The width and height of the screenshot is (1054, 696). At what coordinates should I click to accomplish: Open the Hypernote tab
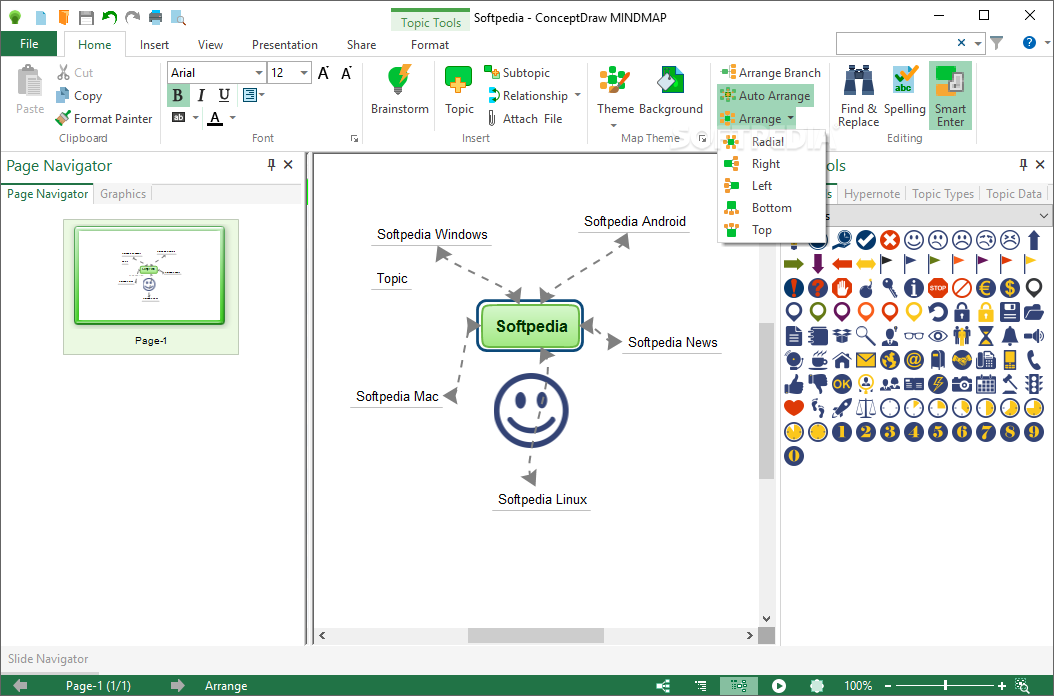(871, 194)
